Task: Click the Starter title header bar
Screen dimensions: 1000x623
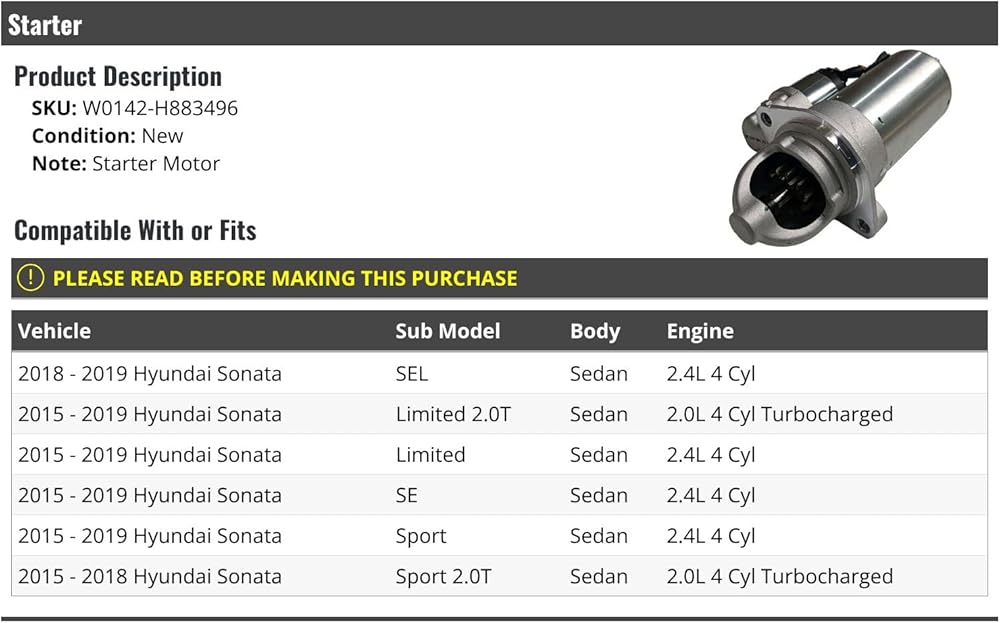Action: pyautogui.click(x=499, y=24)
